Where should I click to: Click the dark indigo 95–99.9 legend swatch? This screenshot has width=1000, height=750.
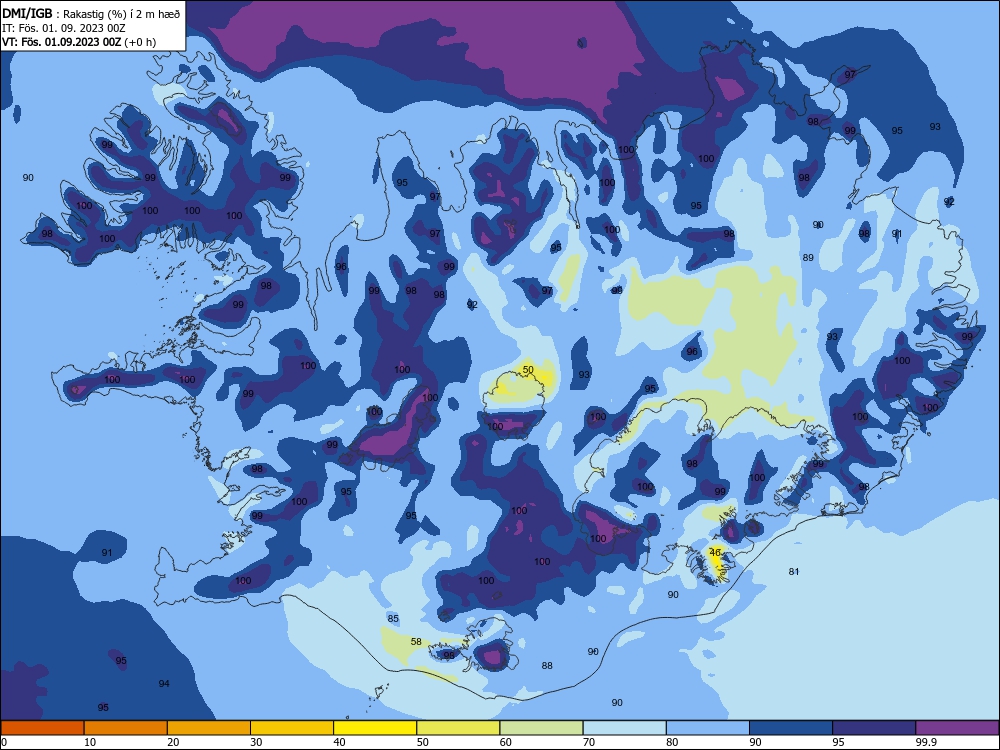(874, 728)
